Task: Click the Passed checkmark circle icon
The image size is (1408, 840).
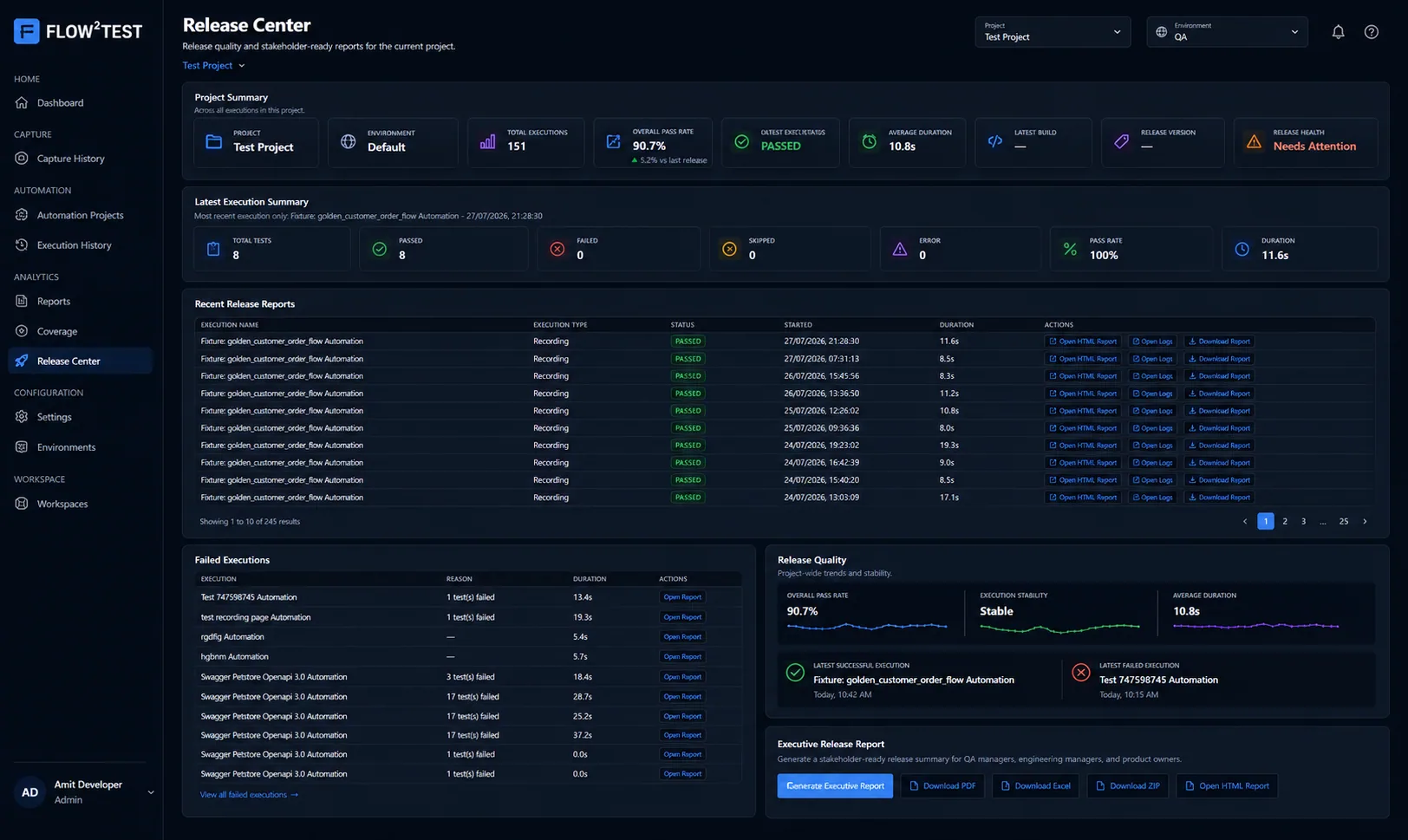Action: tap(379, 249)
